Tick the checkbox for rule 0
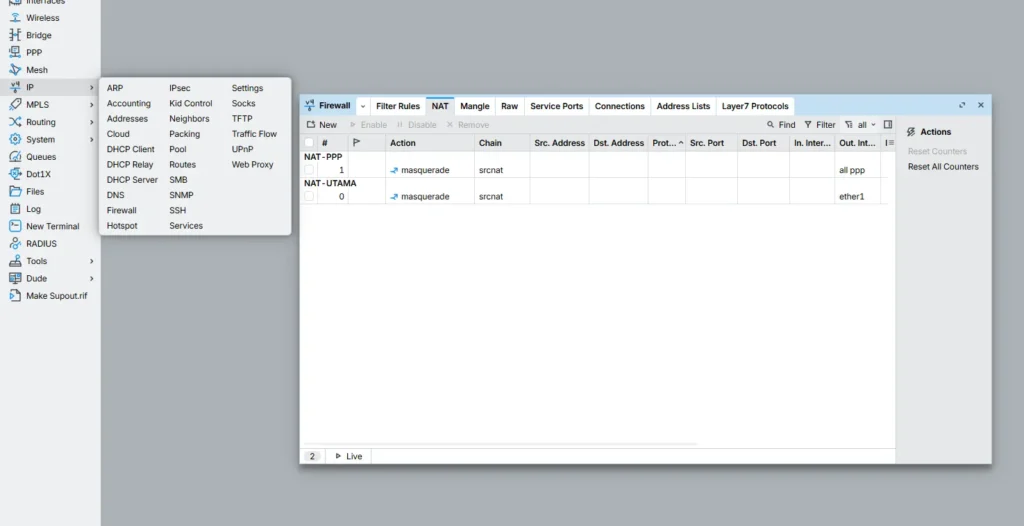 click(309, 196)
